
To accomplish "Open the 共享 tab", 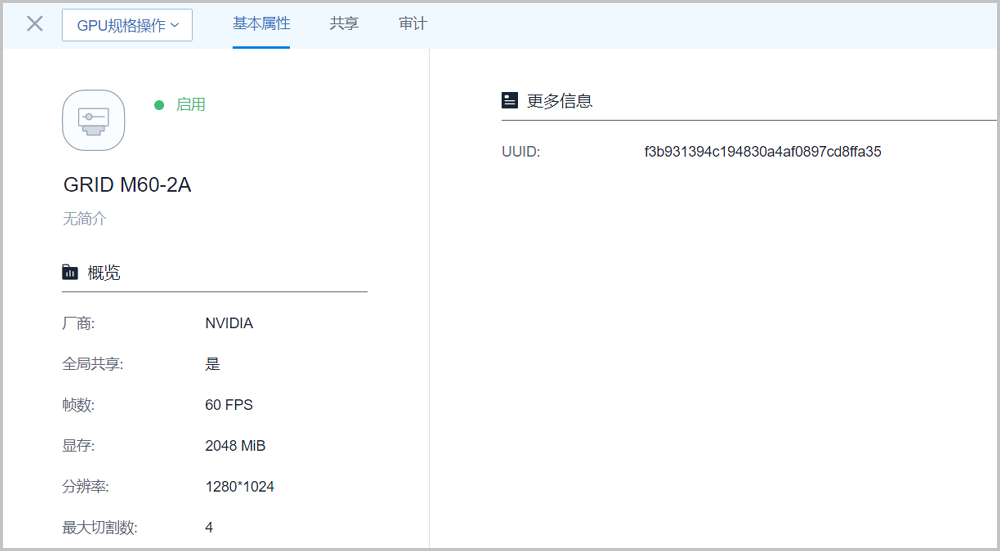I will (x=344, y=23).
